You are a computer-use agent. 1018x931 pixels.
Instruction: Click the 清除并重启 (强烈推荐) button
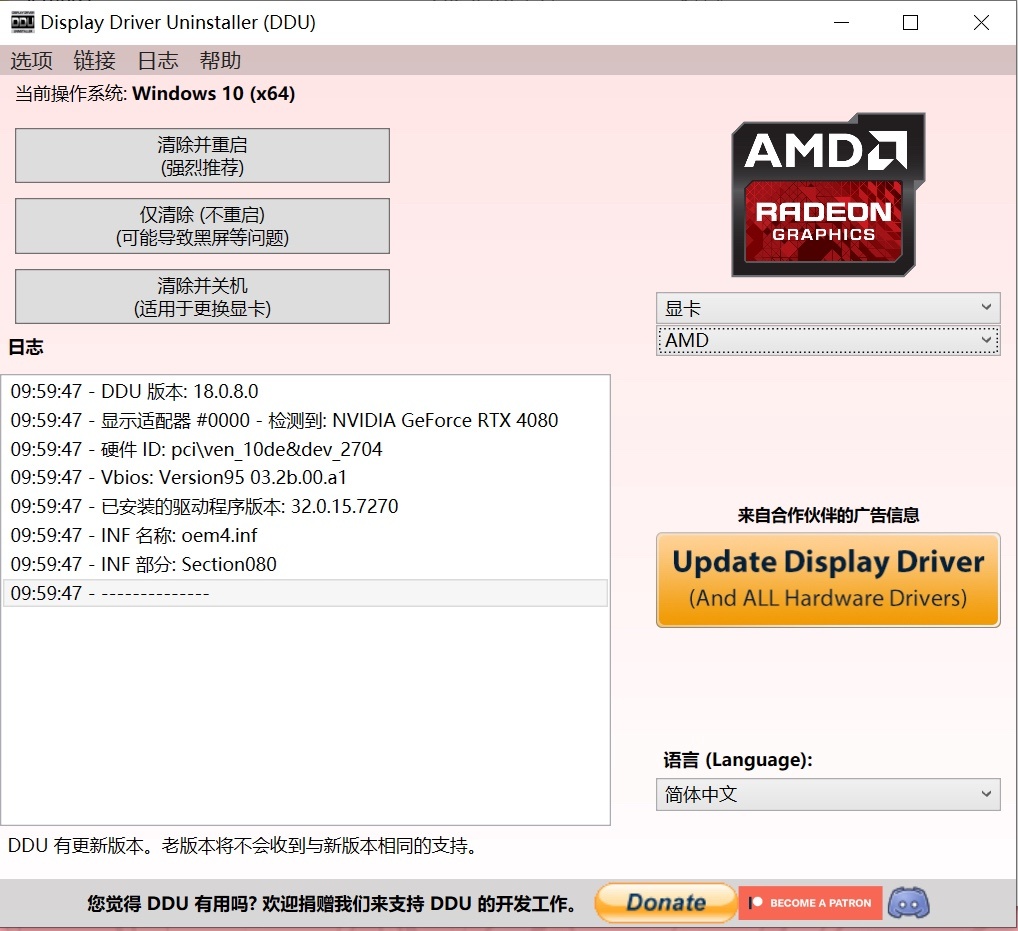point(202,156)
